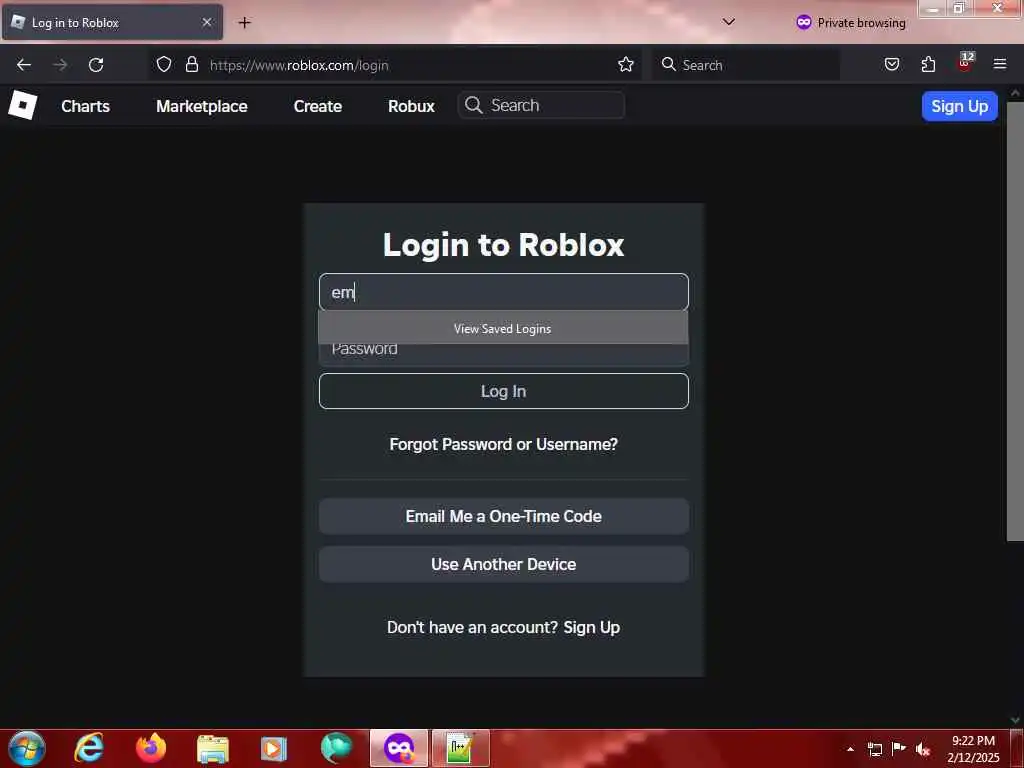
Task: Open the Marketplace menu item
Action: 202,106
